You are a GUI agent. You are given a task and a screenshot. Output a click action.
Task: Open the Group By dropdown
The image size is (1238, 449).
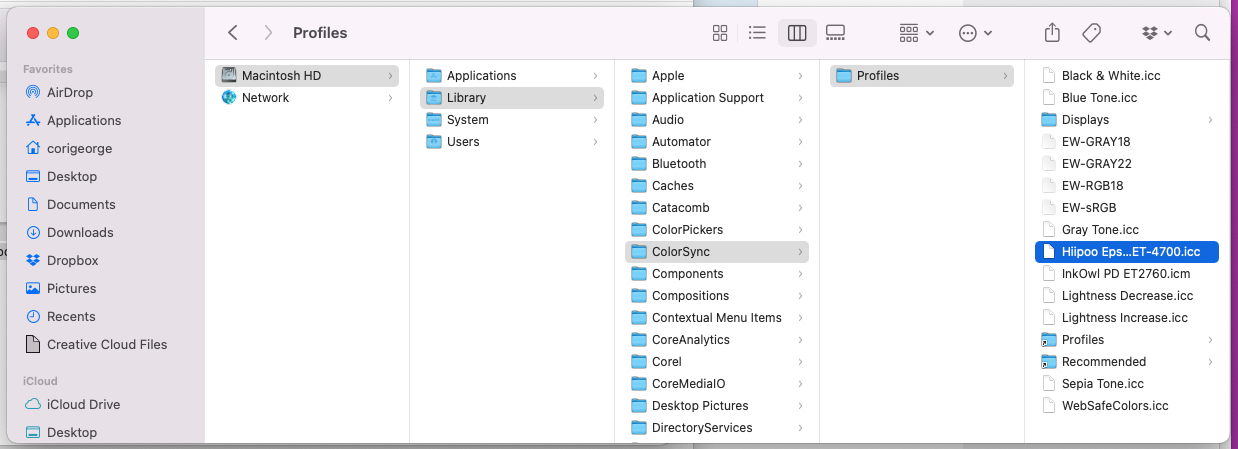(917, 33)
